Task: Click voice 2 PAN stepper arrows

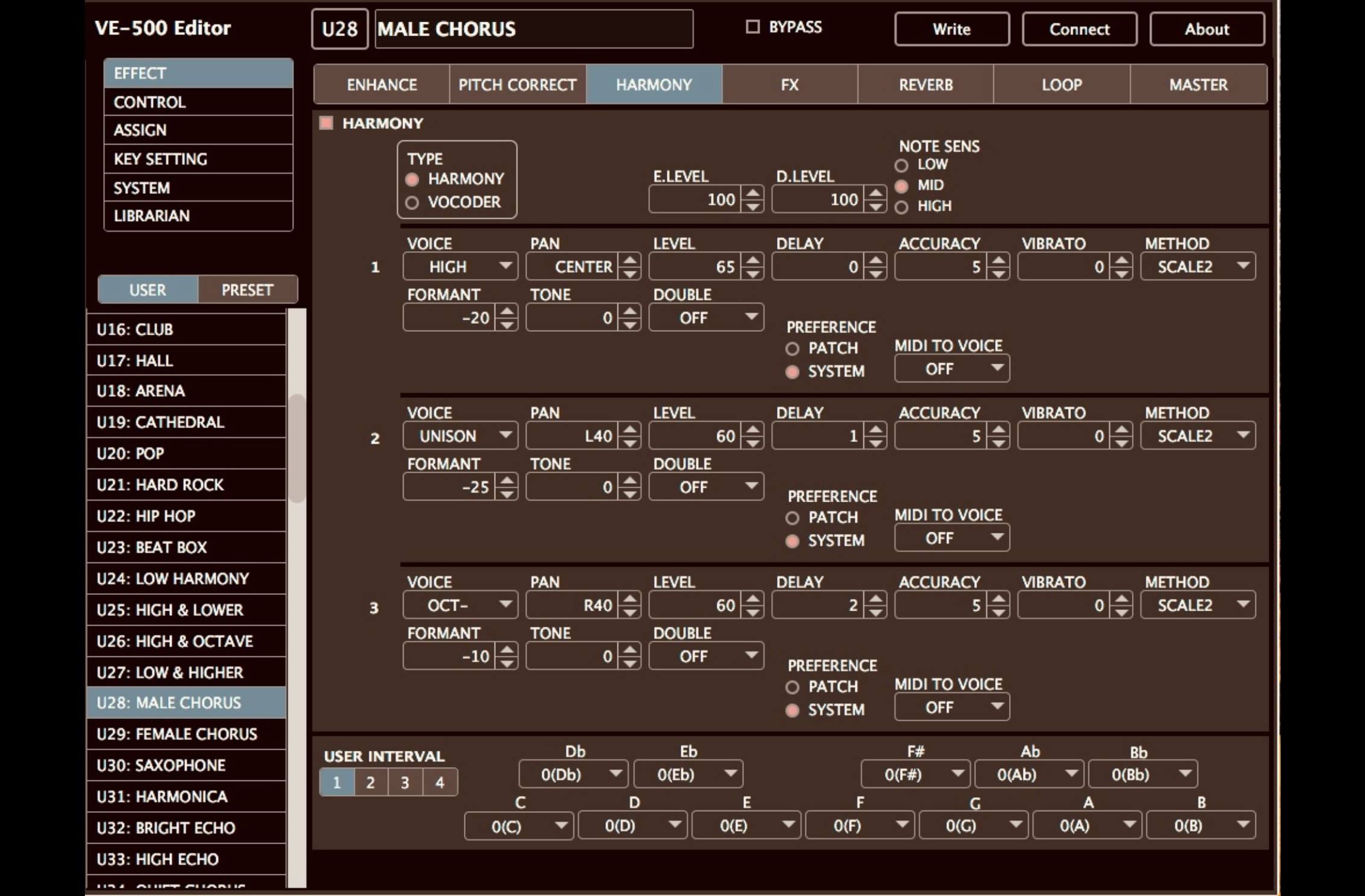Action: click(629, 435)
